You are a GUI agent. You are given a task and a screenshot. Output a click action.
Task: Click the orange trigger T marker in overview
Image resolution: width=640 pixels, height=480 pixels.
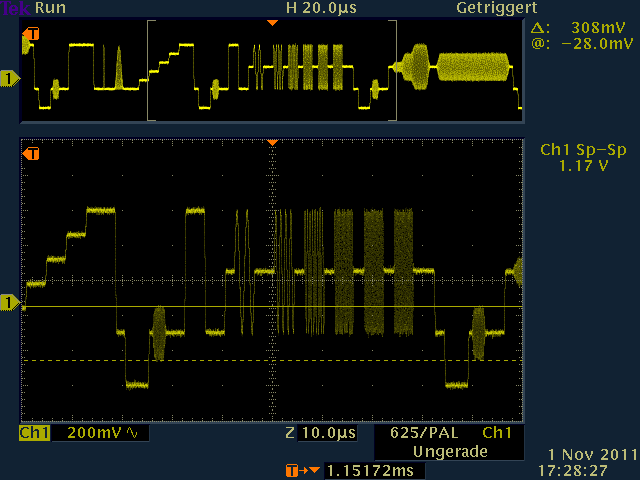coord(32,35)
